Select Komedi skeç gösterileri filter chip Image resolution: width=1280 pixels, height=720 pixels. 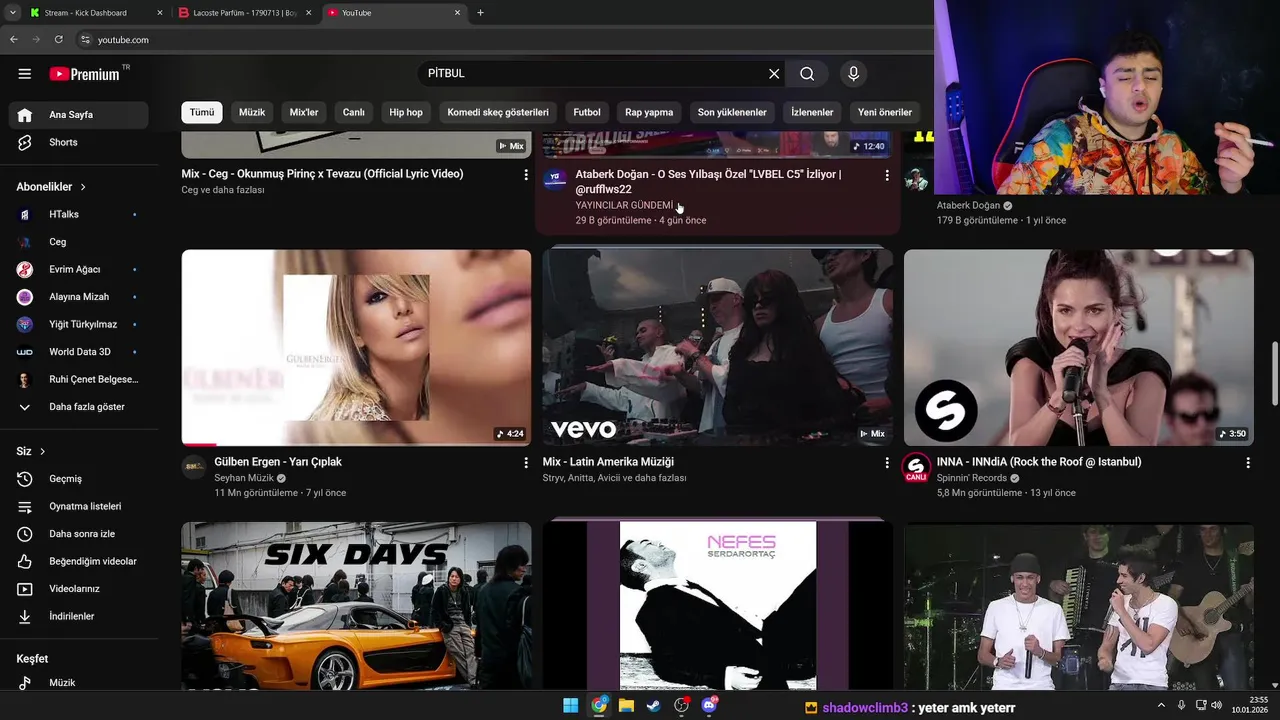coord(498,112)
